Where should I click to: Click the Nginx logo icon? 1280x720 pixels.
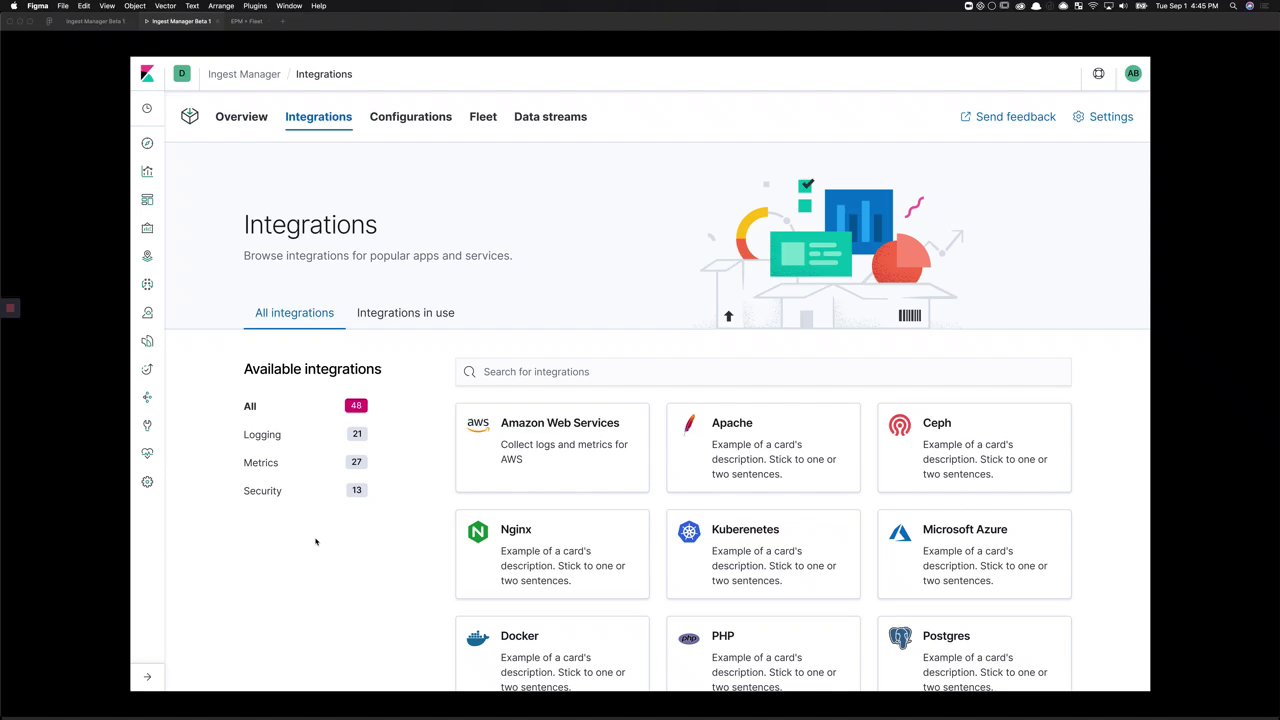(x=478, y=532)
